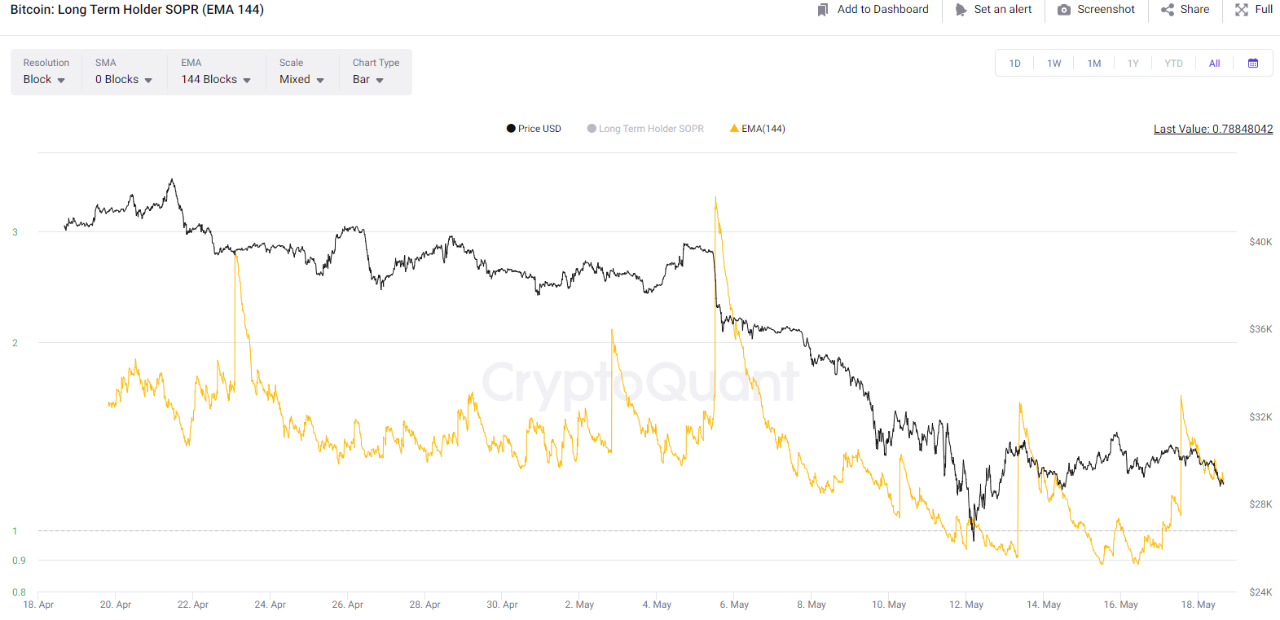Select the All time range
This screenshot has width=1280, height=620.
coord(1214,63)
